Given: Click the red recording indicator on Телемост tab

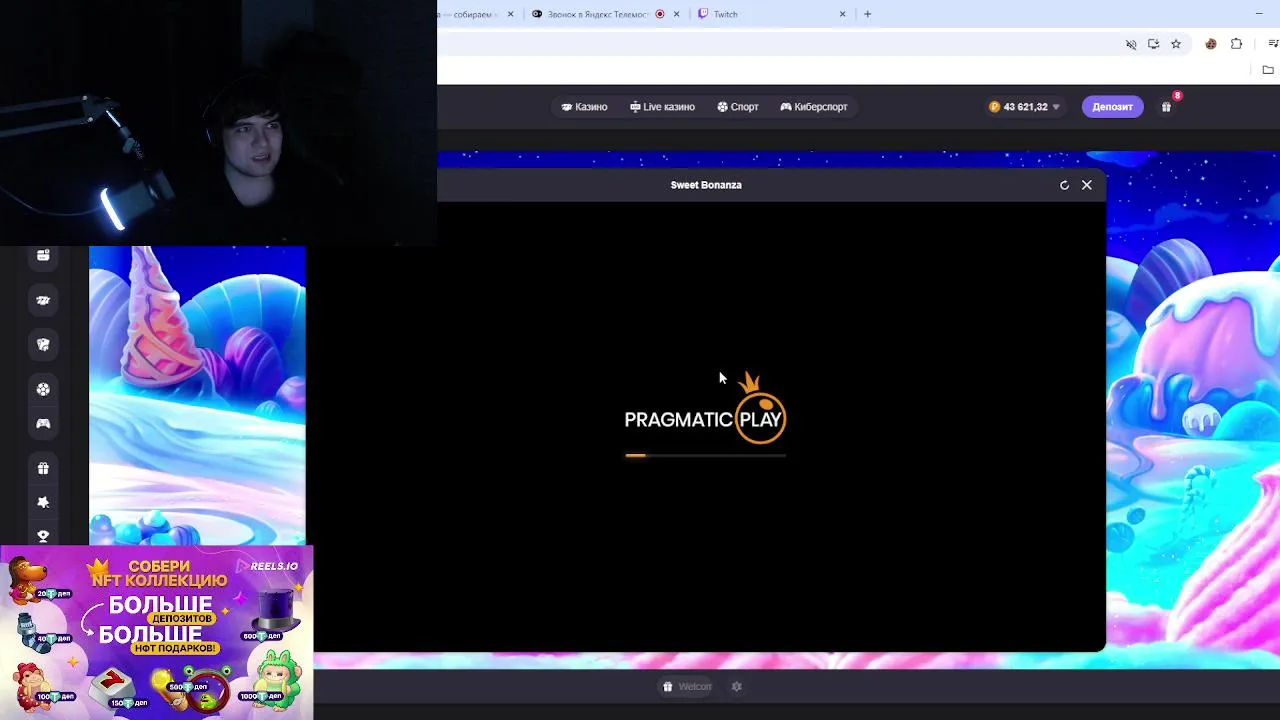Looking at the screenshot, I should click(659, 14).
